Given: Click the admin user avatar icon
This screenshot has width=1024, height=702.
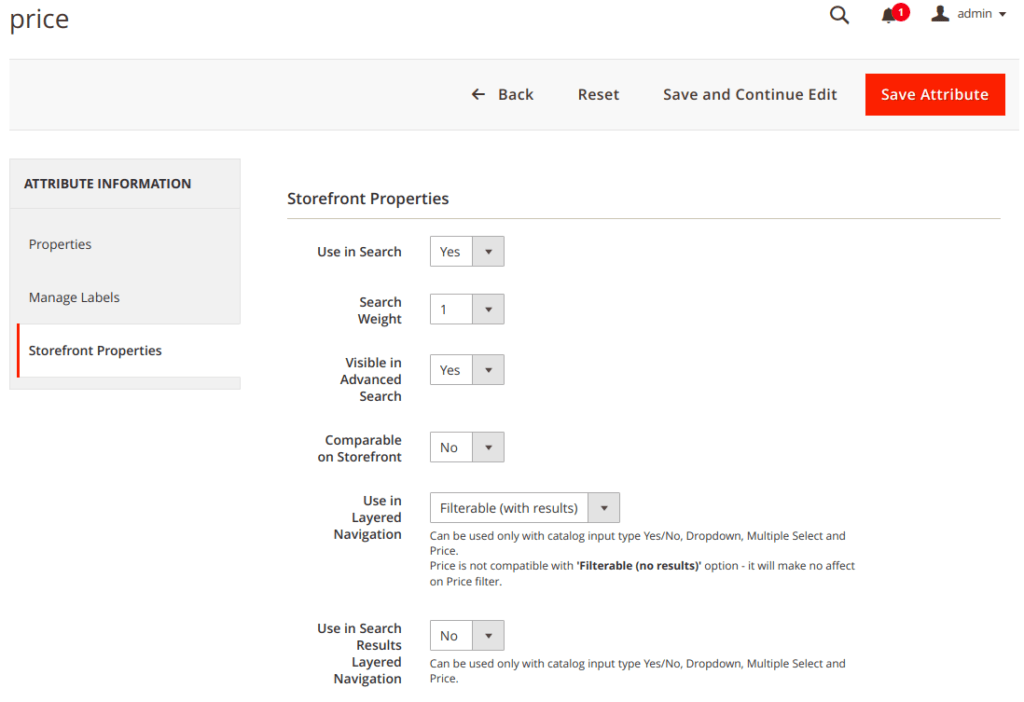Looking at the screenshot, I should 940,13.
